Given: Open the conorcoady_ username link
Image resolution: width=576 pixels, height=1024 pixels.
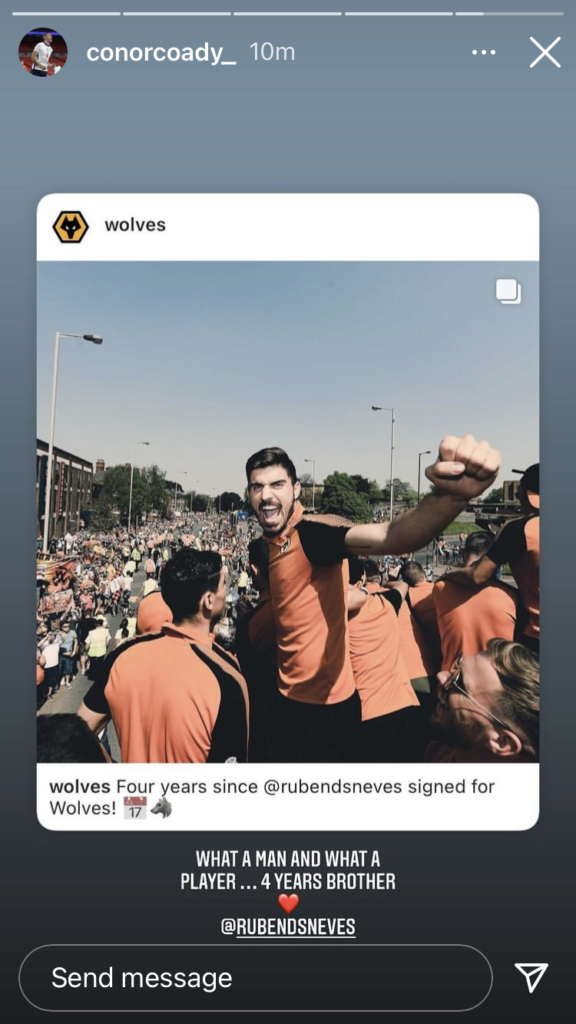Looking at the screenshot, I should click(161, 52).
